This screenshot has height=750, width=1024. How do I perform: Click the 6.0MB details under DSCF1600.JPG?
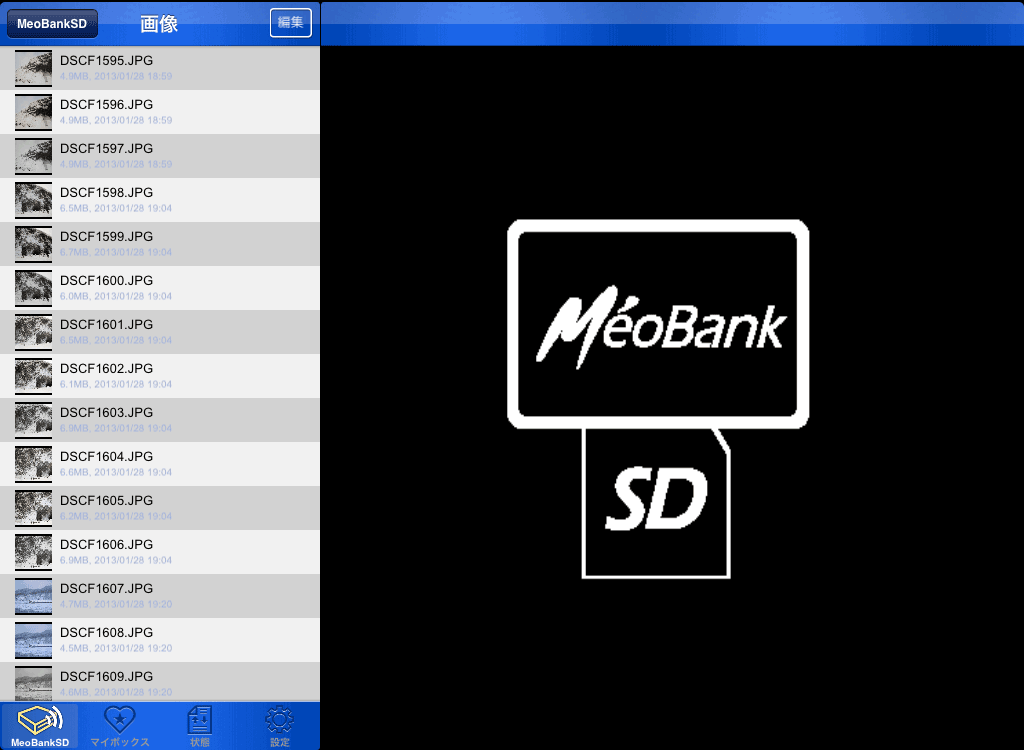[x=116, y=296]
